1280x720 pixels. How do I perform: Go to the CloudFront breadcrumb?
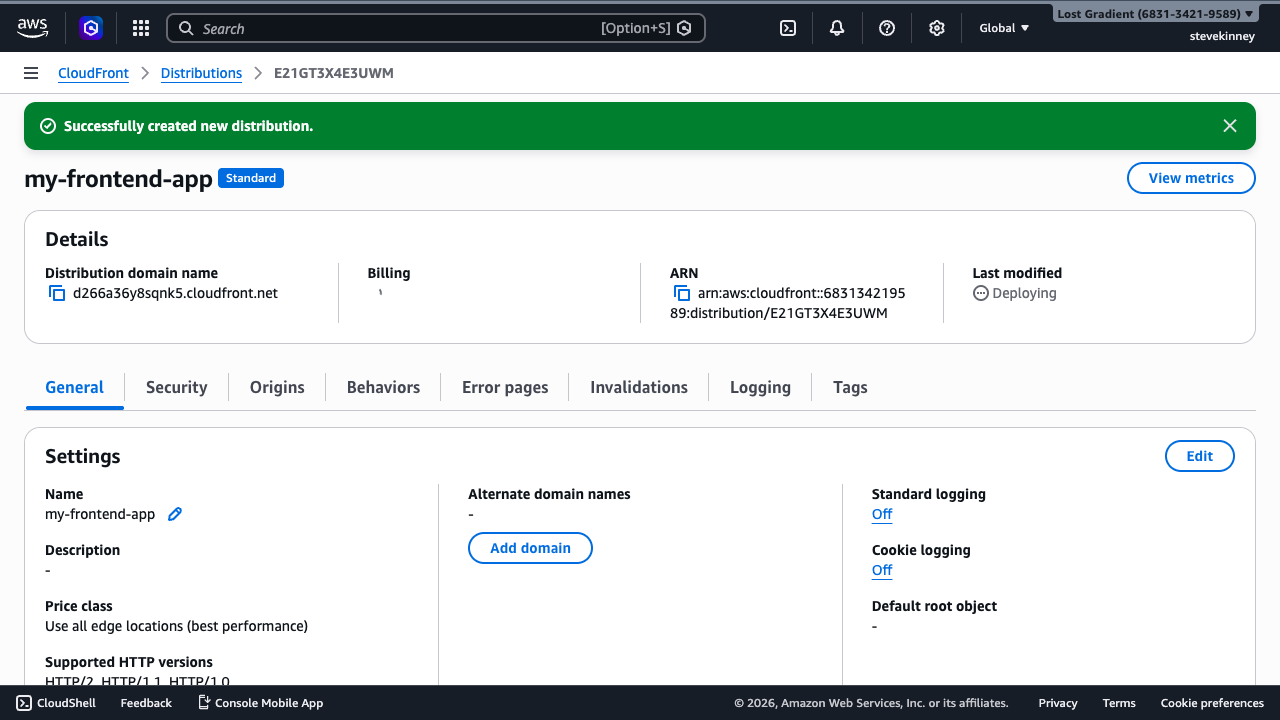pyautogui.click(x=93, y=73)
